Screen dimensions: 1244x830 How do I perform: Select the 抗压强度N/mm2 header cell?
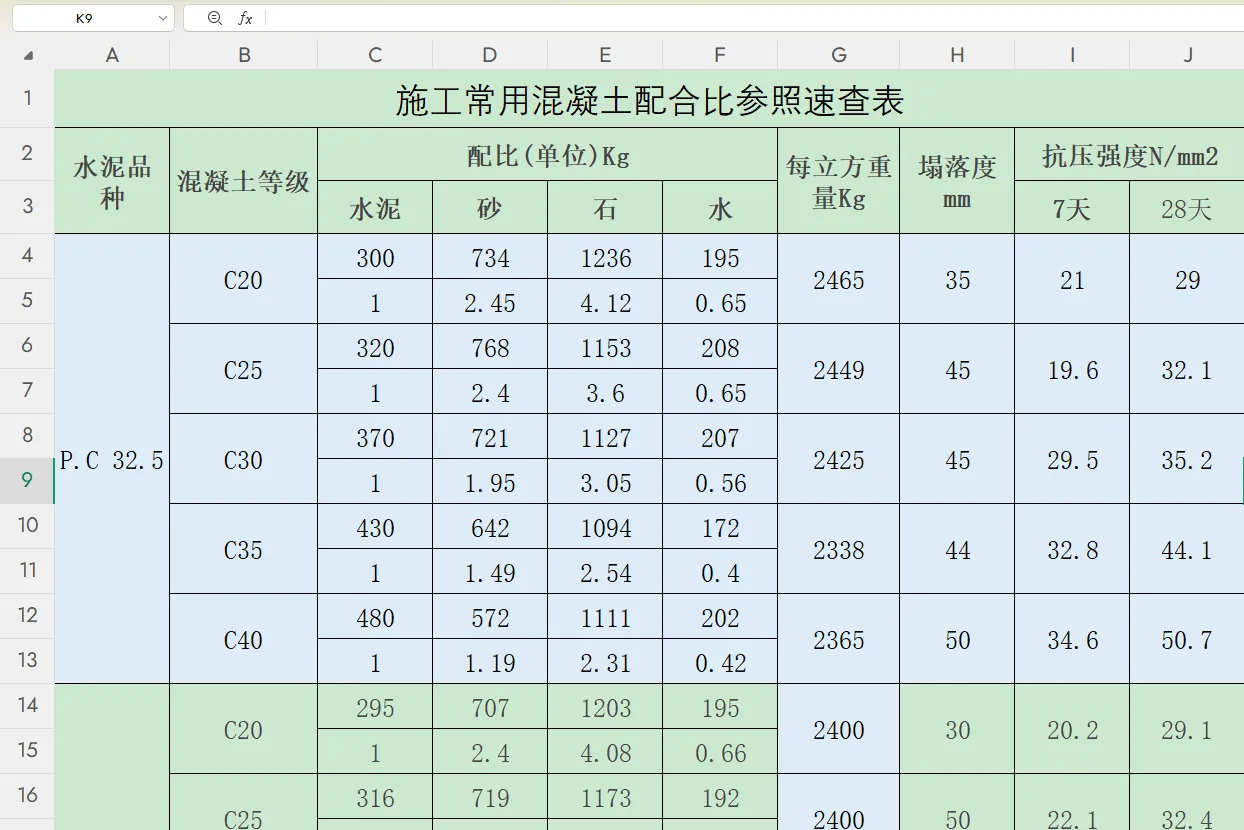(1128, 156)
